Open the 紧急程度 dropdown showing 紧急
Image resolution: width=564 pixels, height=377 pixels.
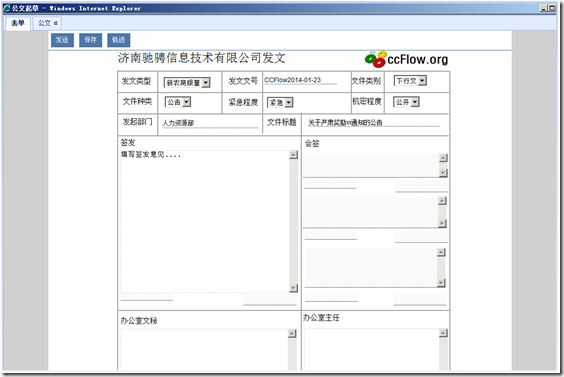280,103
